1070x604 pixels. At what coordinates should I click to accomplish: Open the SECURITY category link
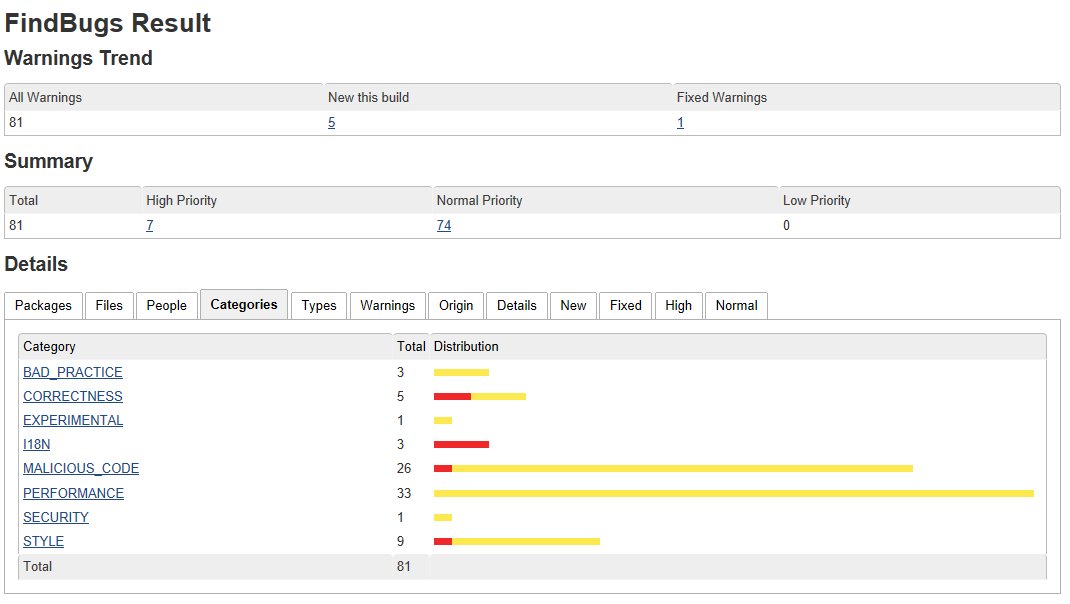coord(56,517)
